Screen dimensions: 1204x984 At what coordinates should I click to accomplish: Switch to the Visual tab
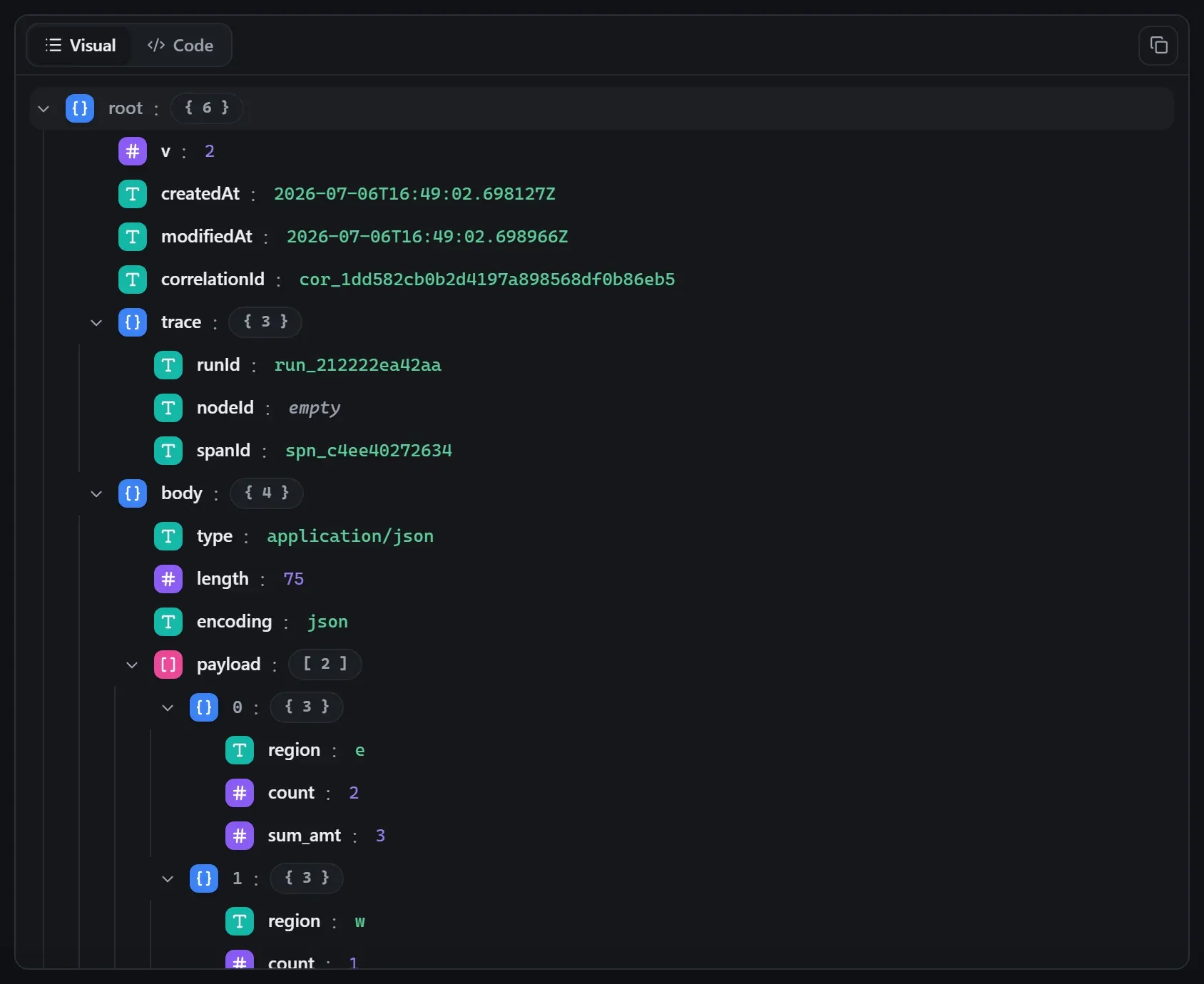(80, 46)
